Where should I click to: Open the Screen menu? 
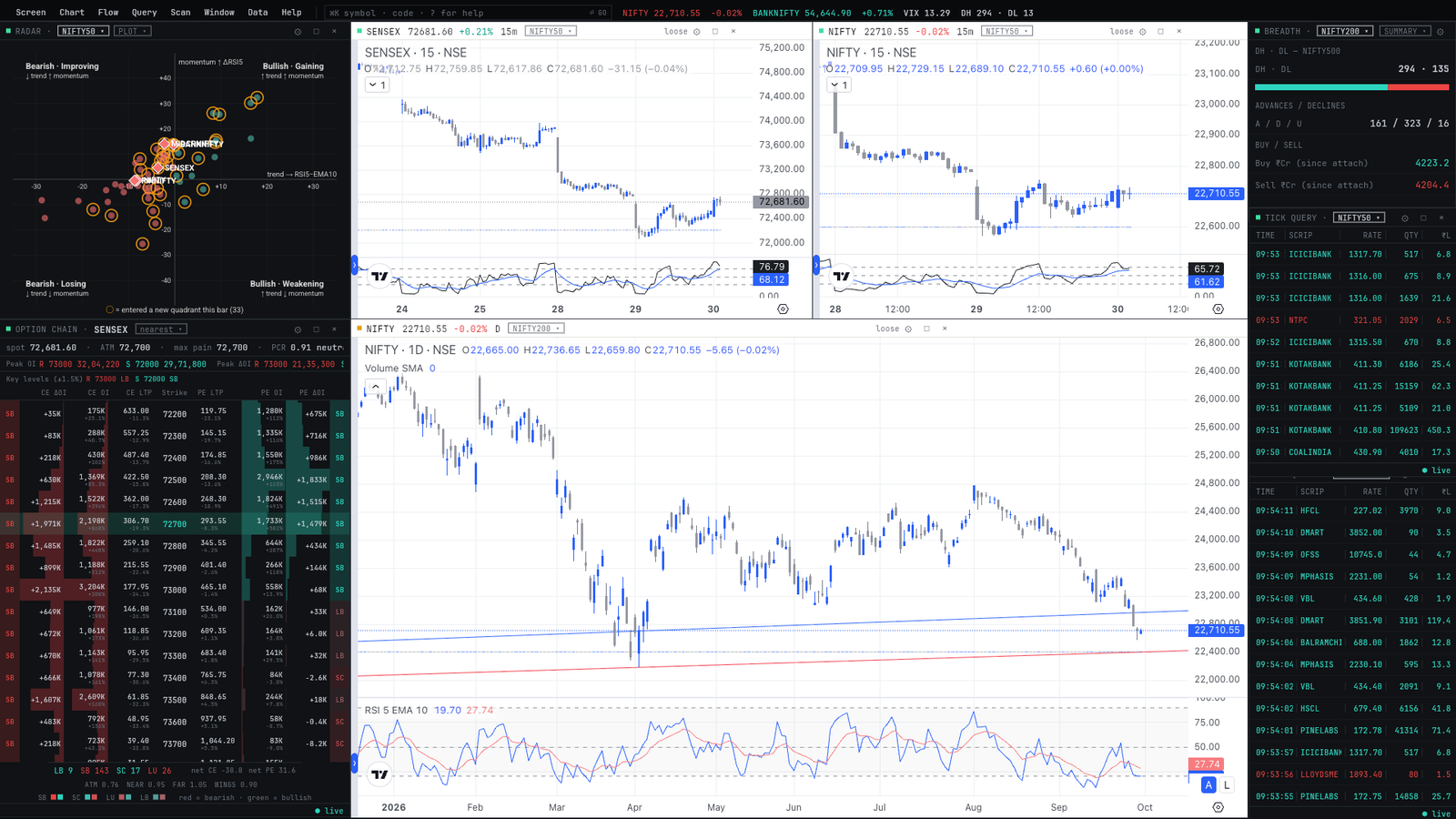click(x=31, y=13)
